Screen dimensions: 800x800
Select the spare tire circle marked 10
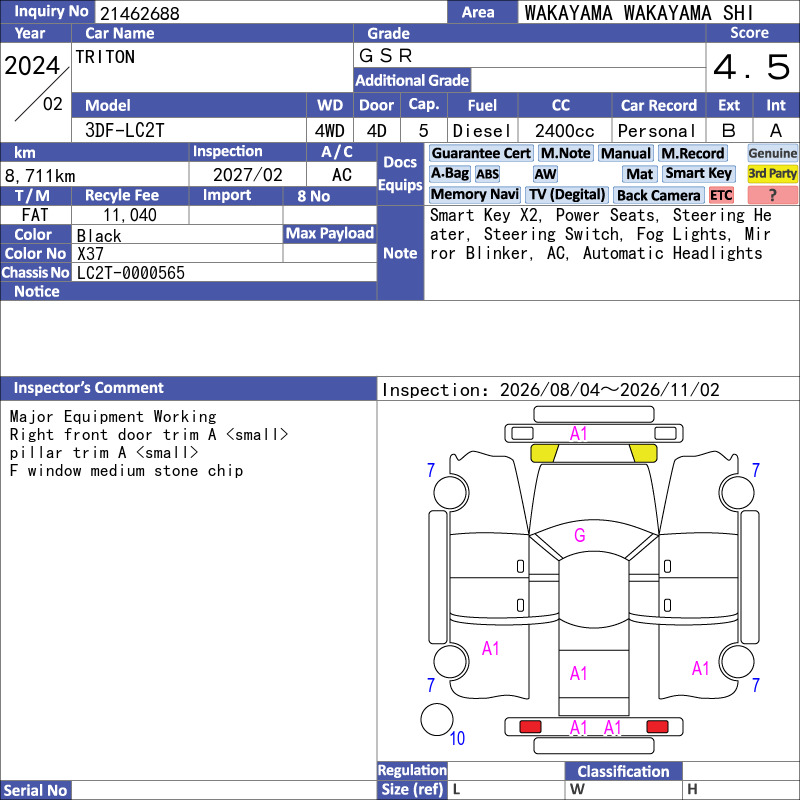pos(437,719)
